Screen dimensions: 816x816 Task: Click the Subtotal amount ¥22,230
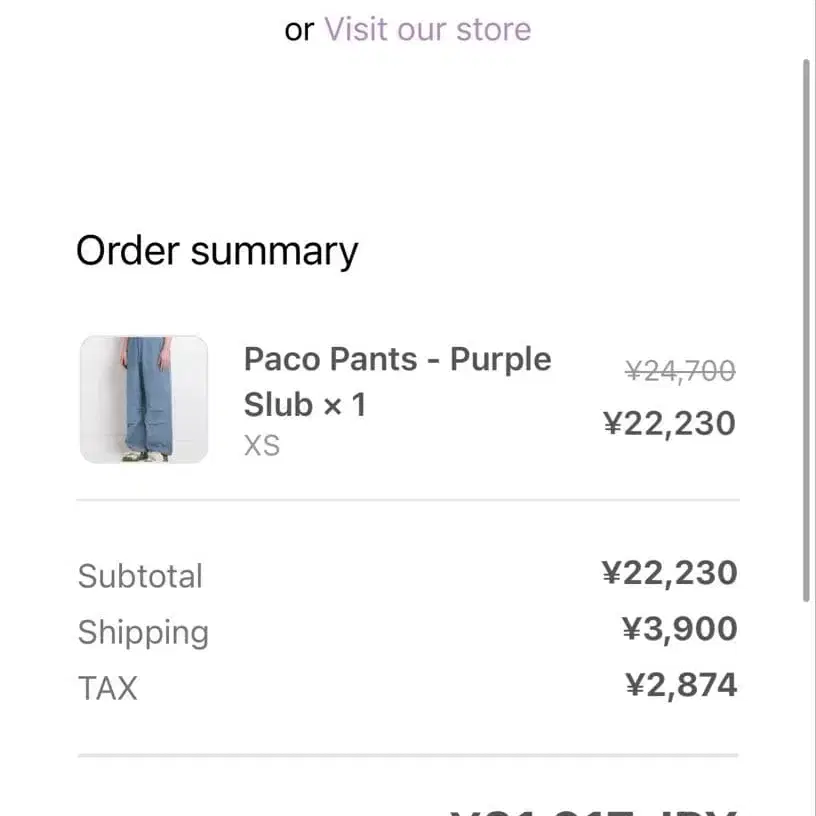[x=669, y=573]
